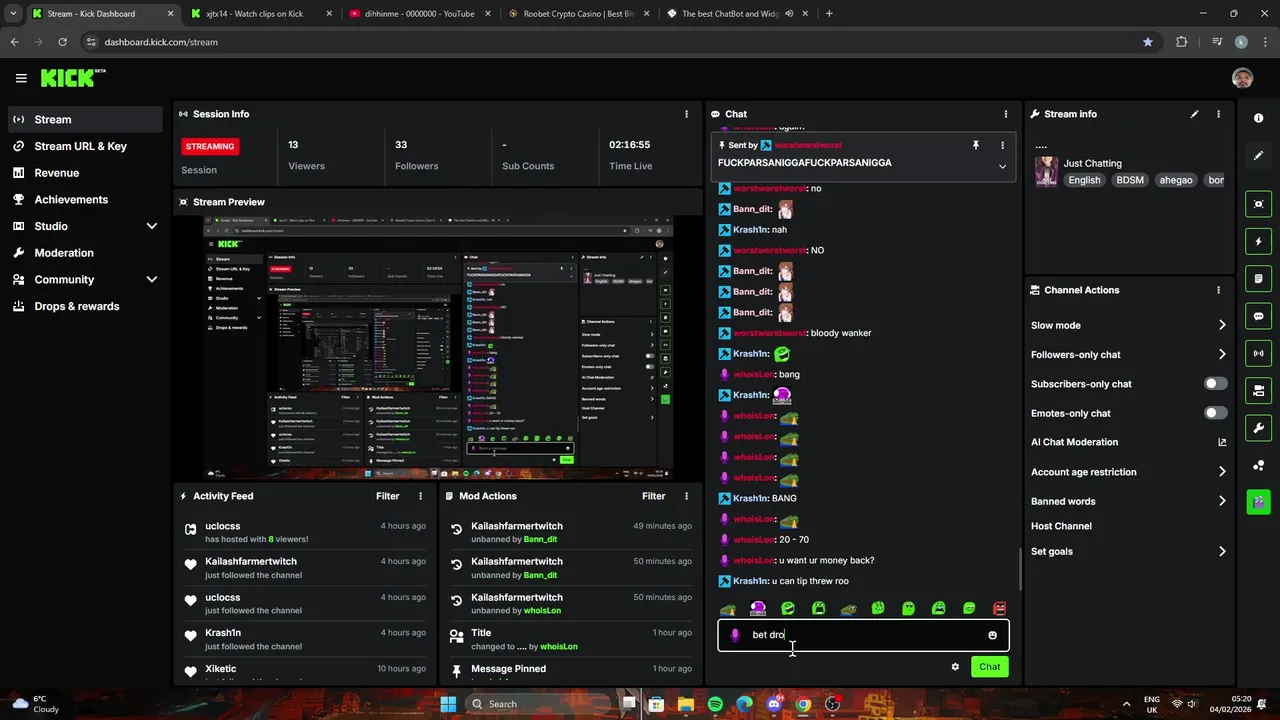
Task: Open Channel Actions three-dot menu
Action: tap(1218, 290)
